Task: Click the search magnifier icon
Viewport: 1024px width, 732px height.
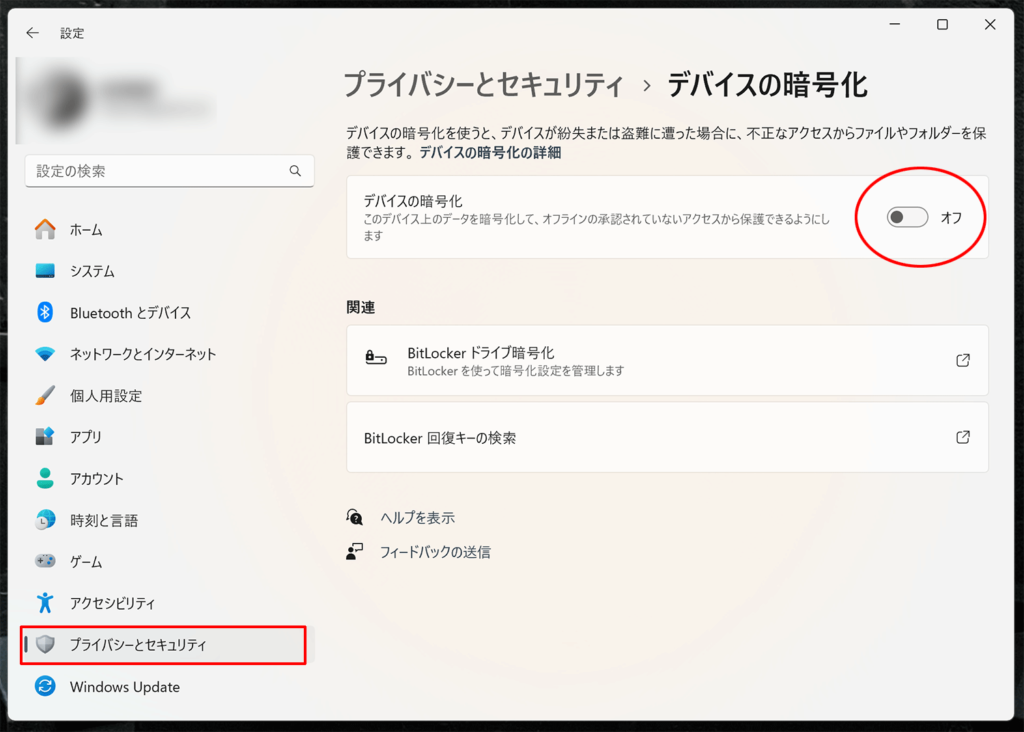Action: click(x=295, y=171)
